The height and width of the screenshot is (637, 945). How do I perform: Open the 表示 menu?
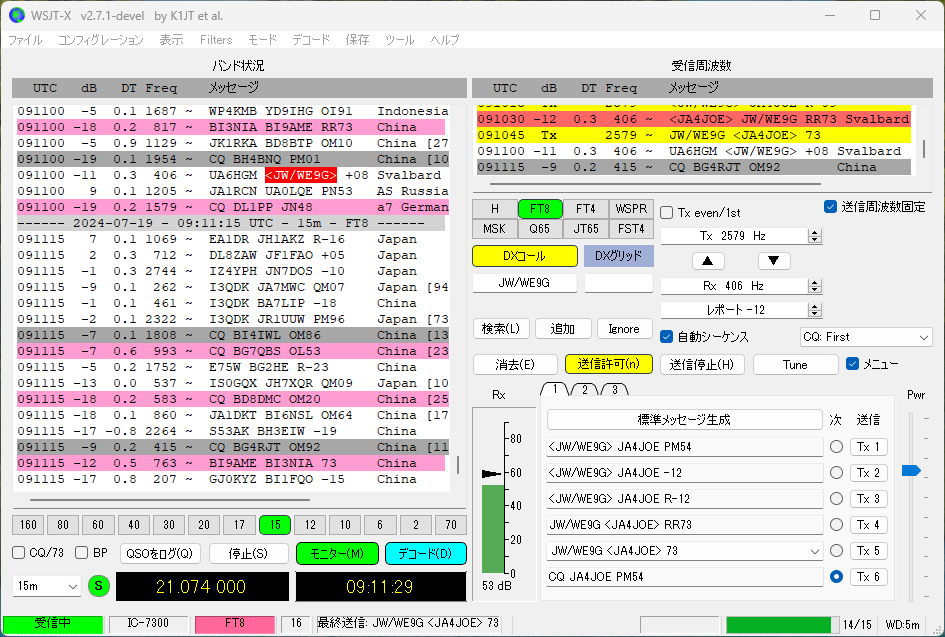[171, 40]
